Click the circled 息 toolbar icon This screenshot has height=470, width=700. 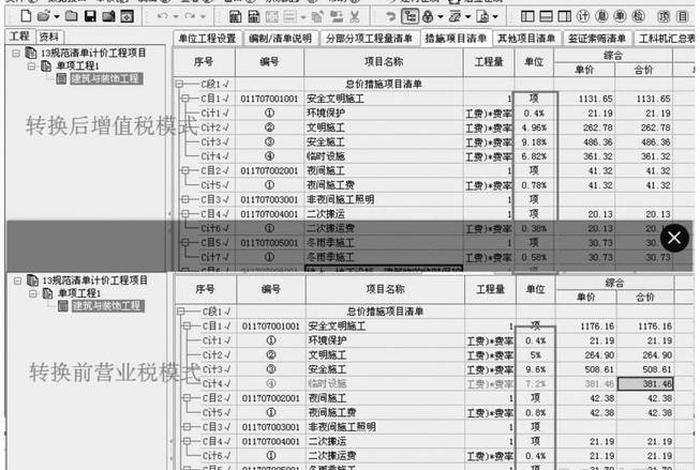pyautogui.click(x=602, y=17)
